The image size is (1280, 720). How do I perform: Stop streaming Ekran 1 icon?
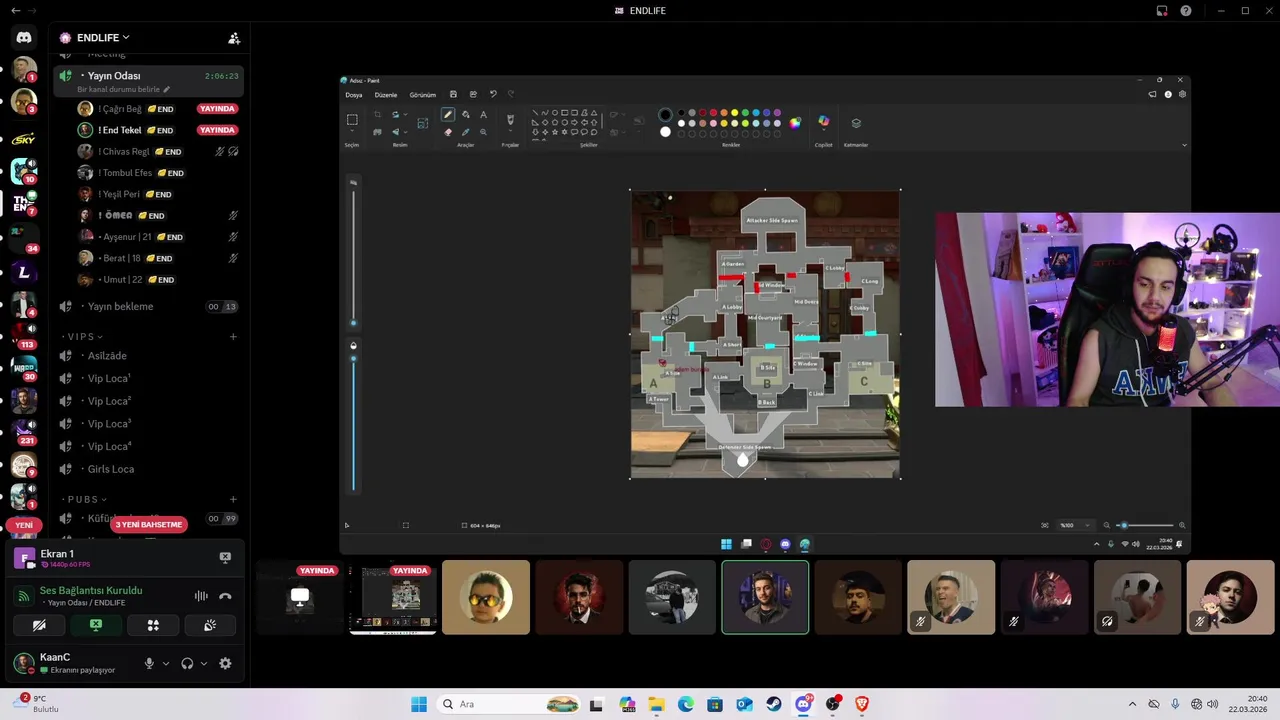pyautogui.click(x=225, y=557)
